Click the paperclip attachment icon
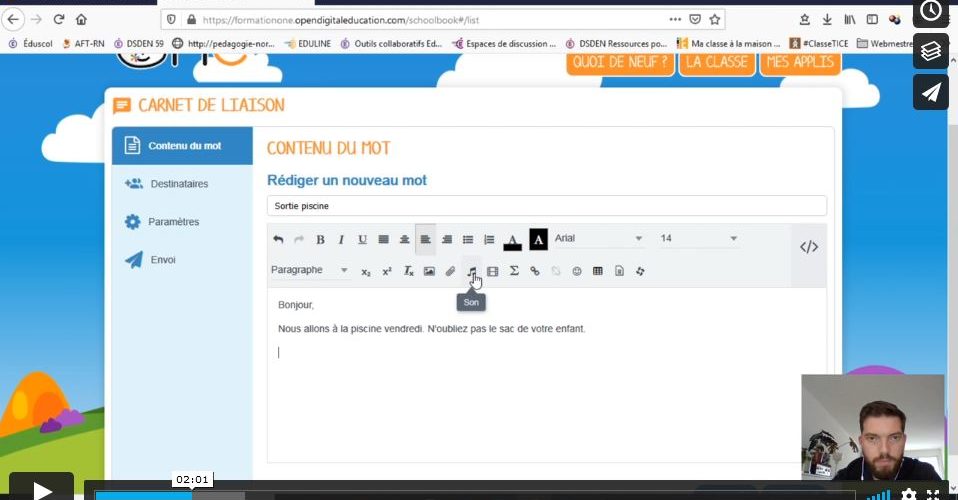 [x=450, y=271]
